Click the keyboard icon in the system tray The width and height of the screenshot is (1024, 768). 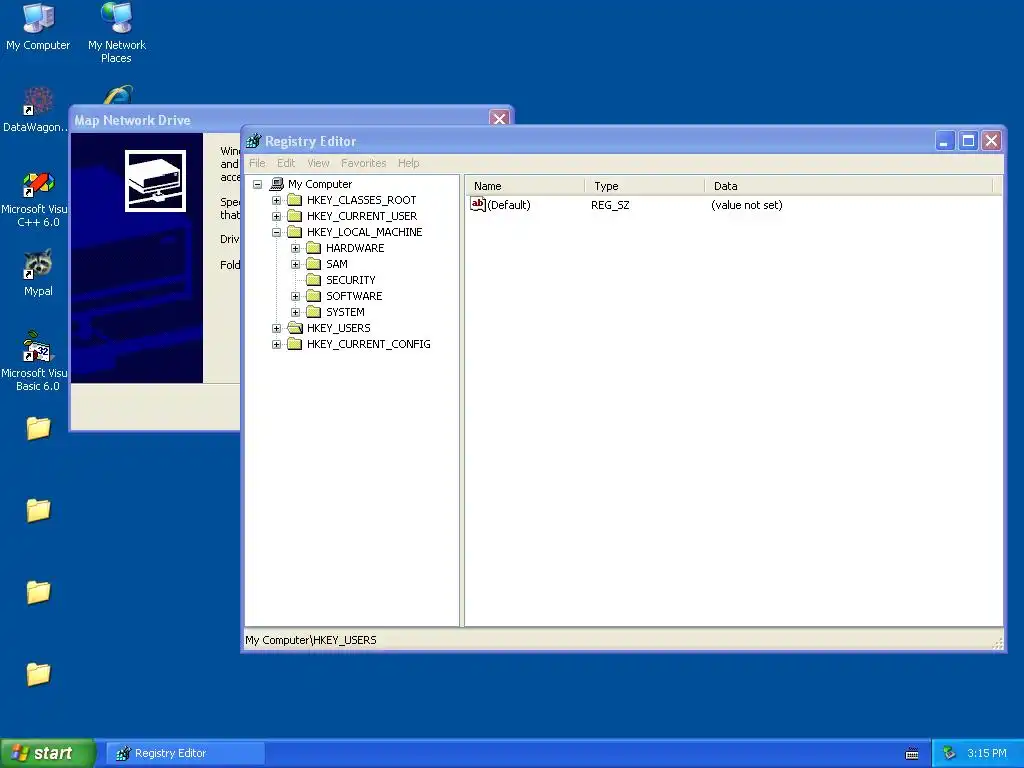[912, 754]
